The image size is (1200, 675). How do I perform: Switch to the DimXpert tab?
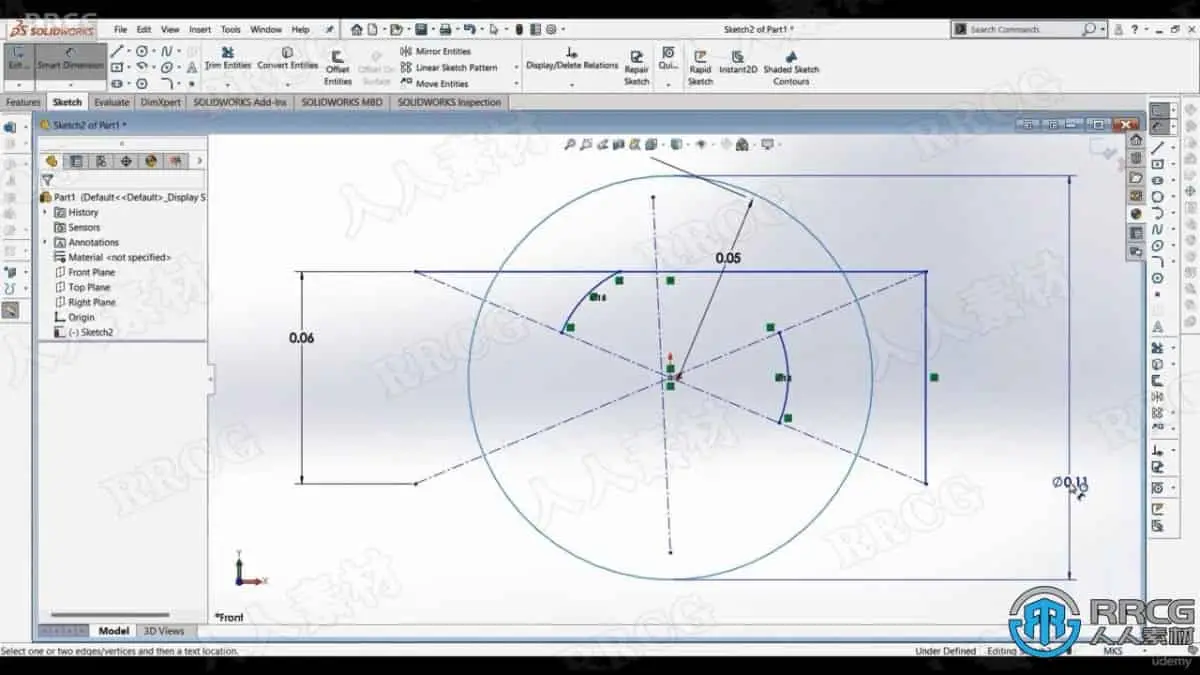point(161,102)
